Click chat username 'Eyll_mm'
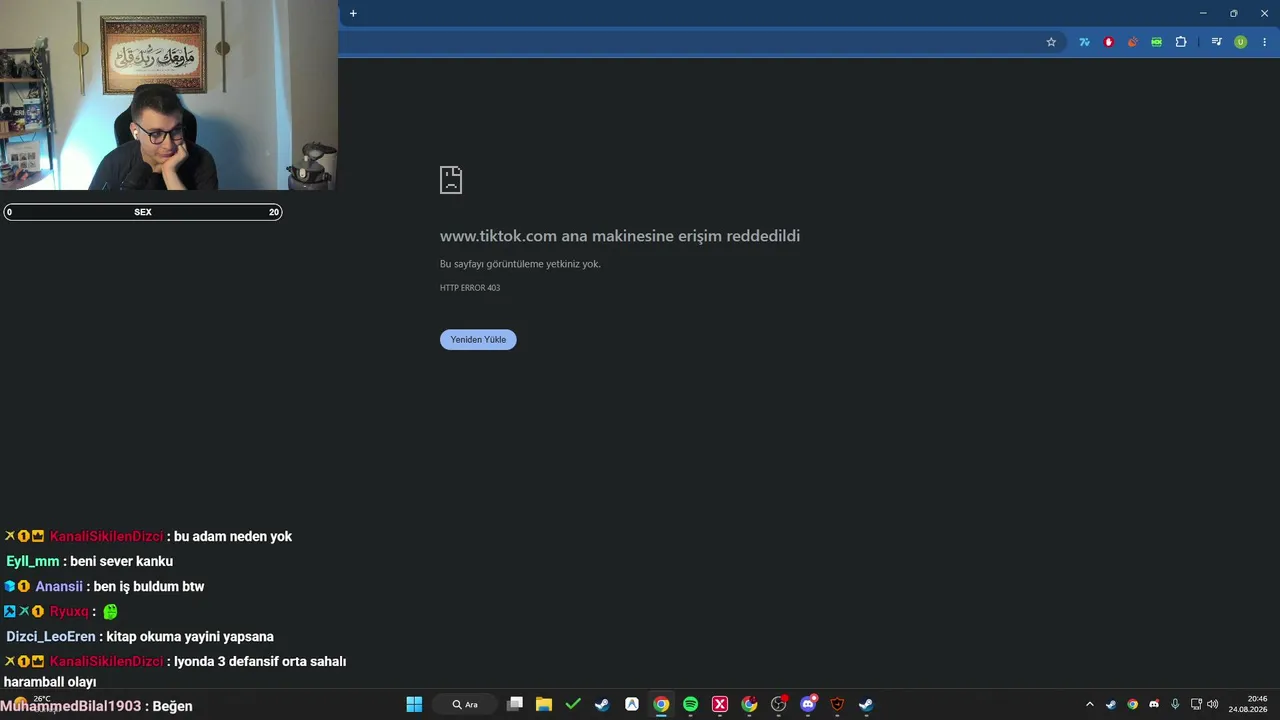Viewport: 1280px width, 720px height. click(33, 561)
